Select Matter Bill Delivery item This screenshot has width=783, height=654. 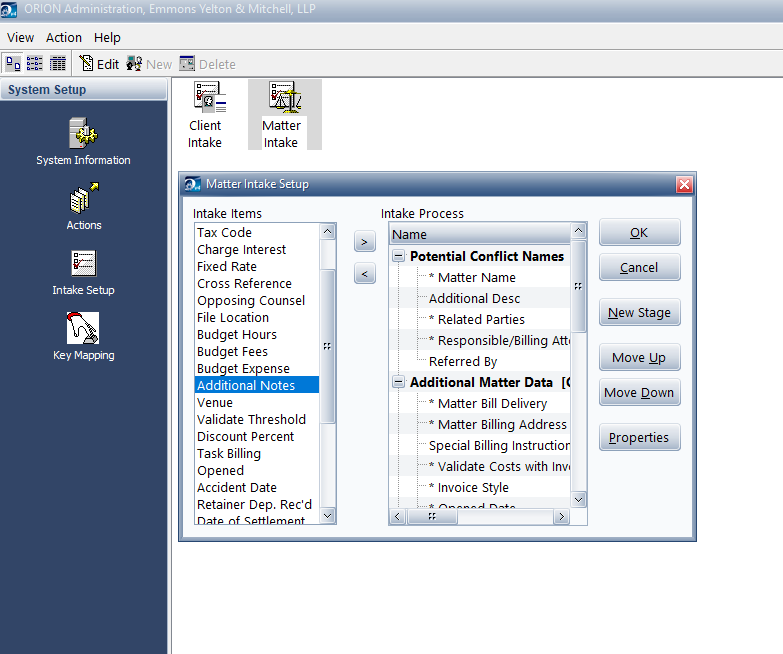point(488,403)
